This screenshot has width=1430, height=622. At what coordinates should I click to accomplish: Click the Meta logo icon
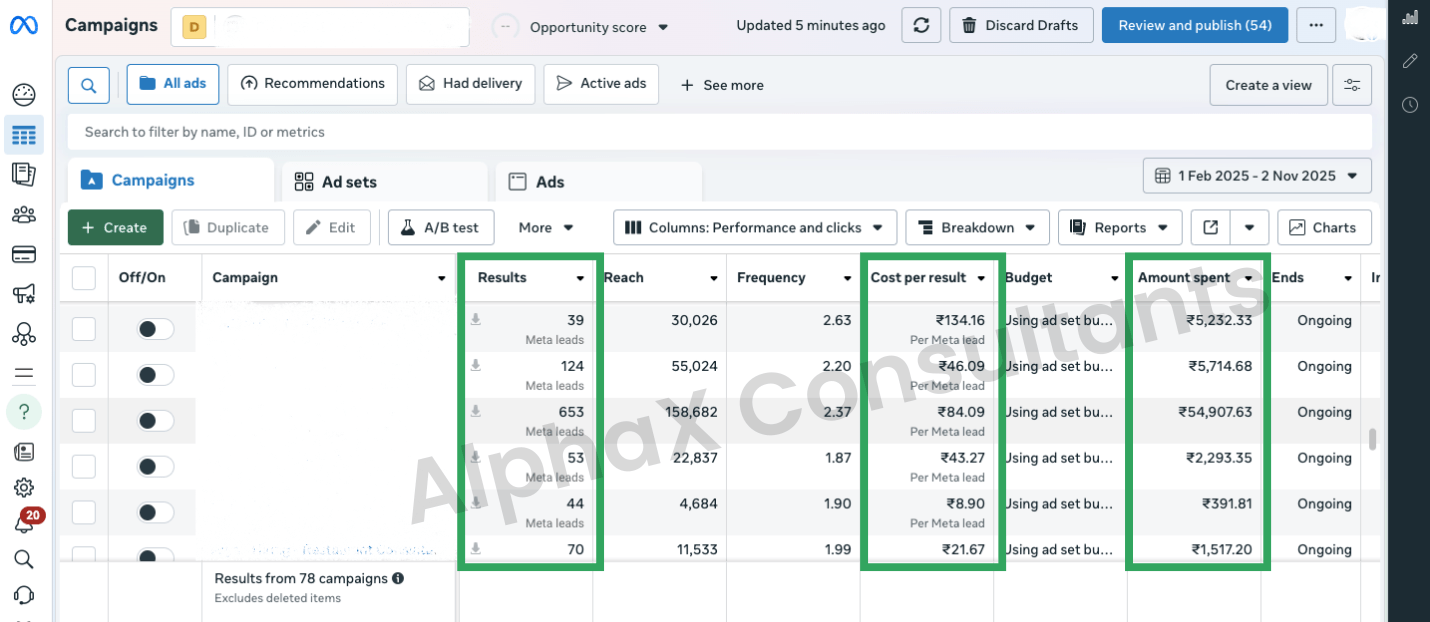pos(24,26)
